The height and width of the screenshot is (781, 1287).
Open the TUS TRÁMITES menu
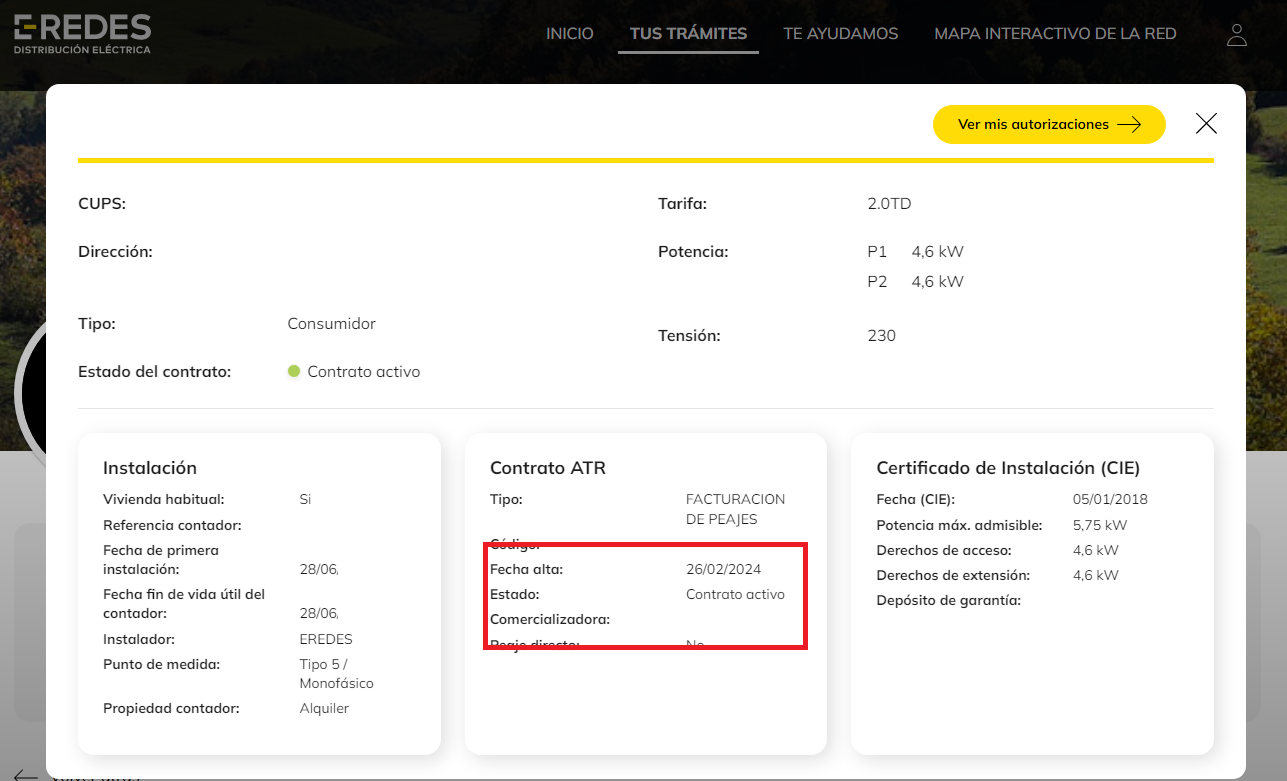(x=688, y=34)
